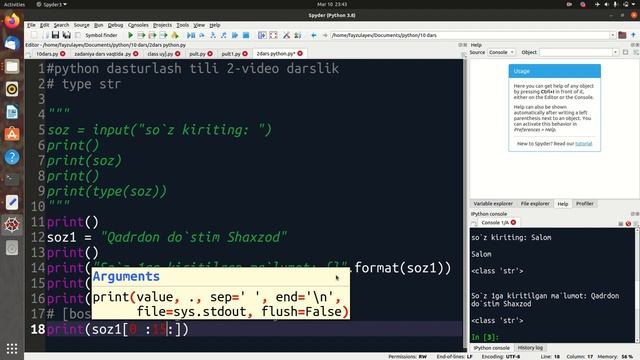Stop debugging with blue square icon

tap(246, 36)
